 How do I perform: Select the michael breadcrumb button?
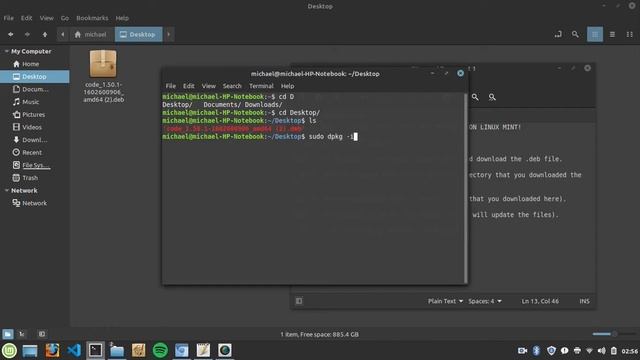click(91, 35)
